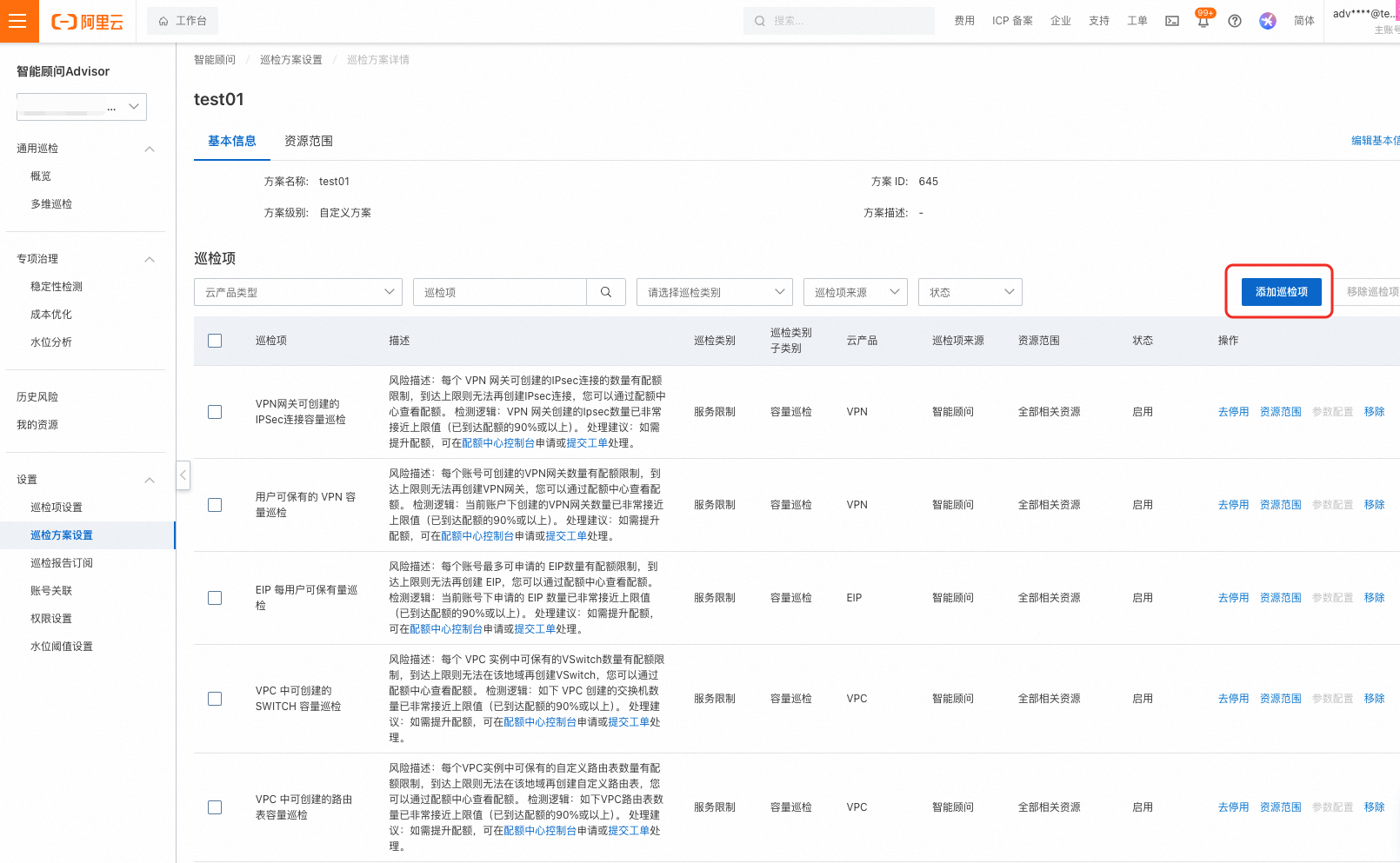Image resolution: width=1400 pixels, height=863 pixels.
Task: Open 配额中心控制台 link in the EIP row
Action: coord(446,629)
